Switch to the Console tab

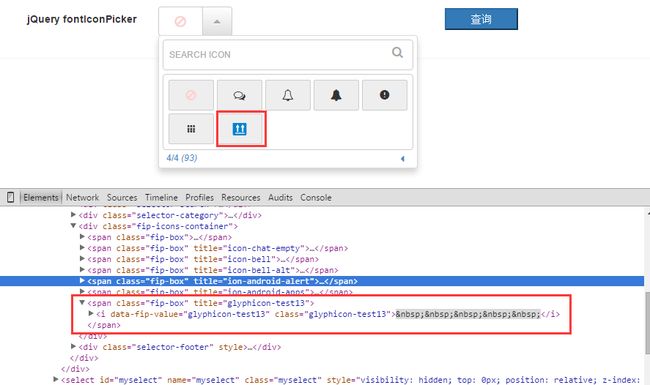point(316,198)
